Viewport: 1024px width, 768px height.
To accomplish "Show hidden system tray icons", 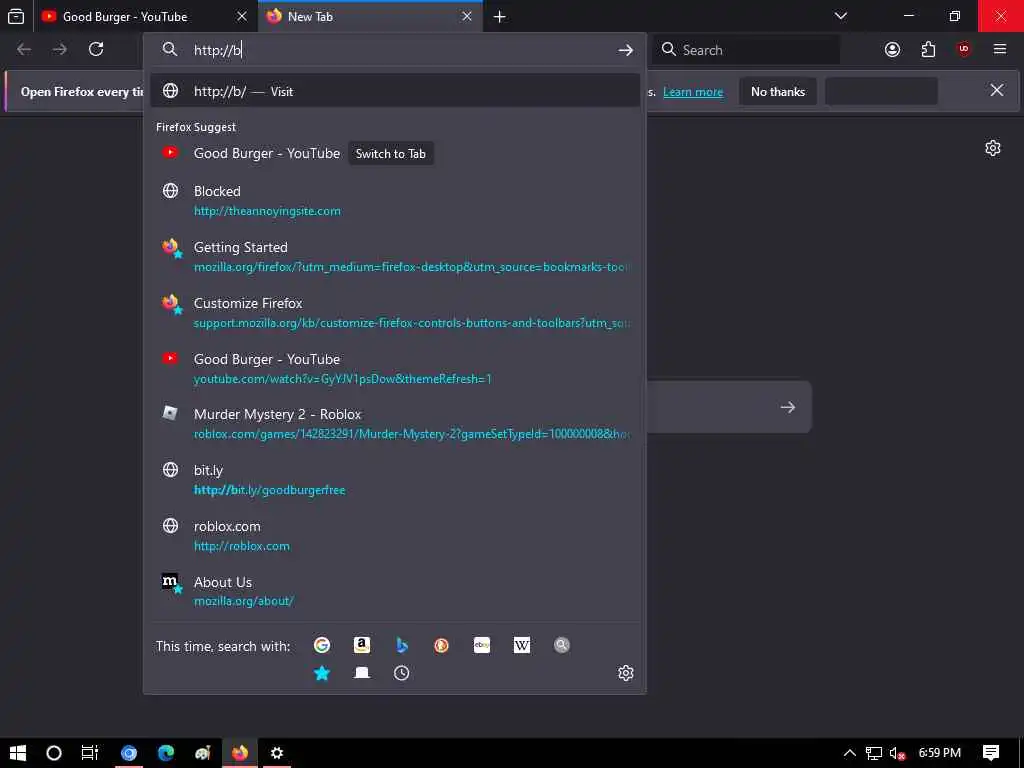I will [850, 753].
